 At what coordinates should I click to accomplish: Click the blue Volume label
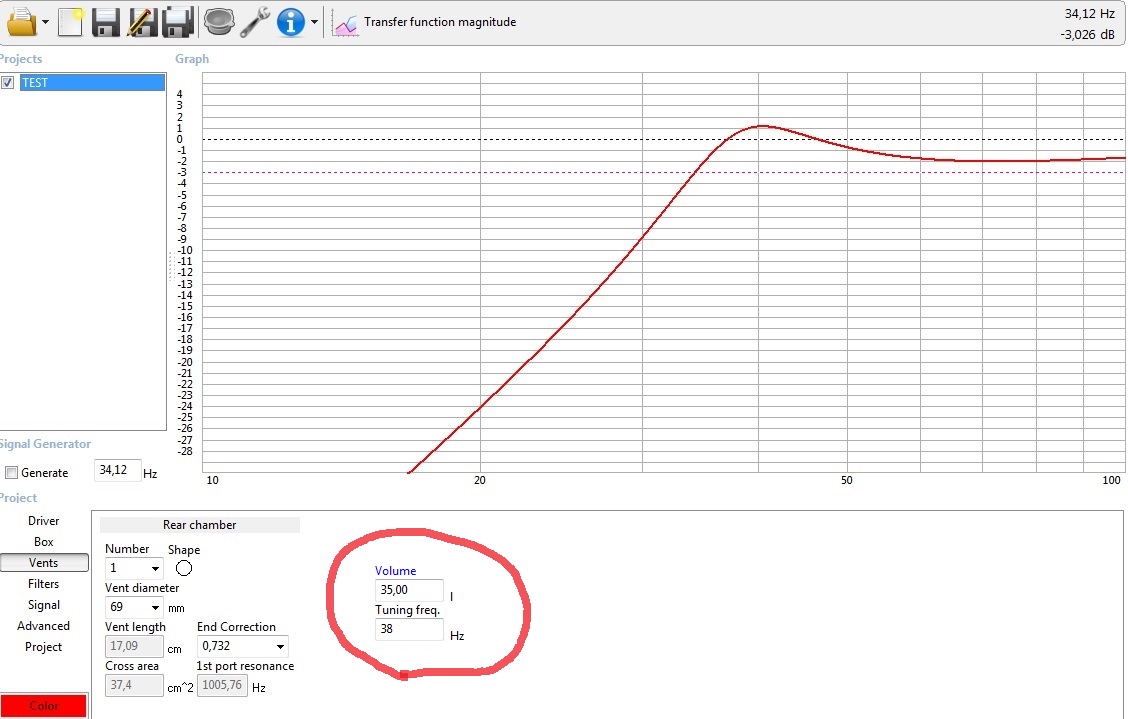coord(396,571)
